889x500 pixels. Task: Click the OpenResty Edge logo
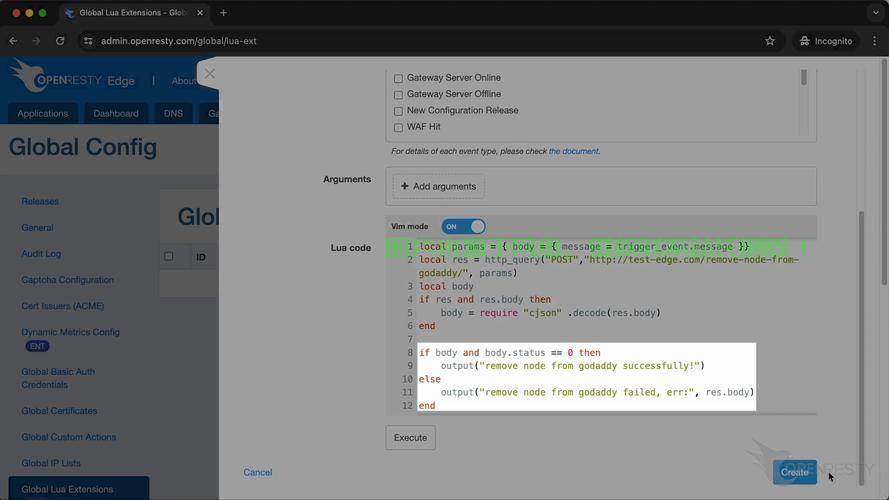(73, 77)
